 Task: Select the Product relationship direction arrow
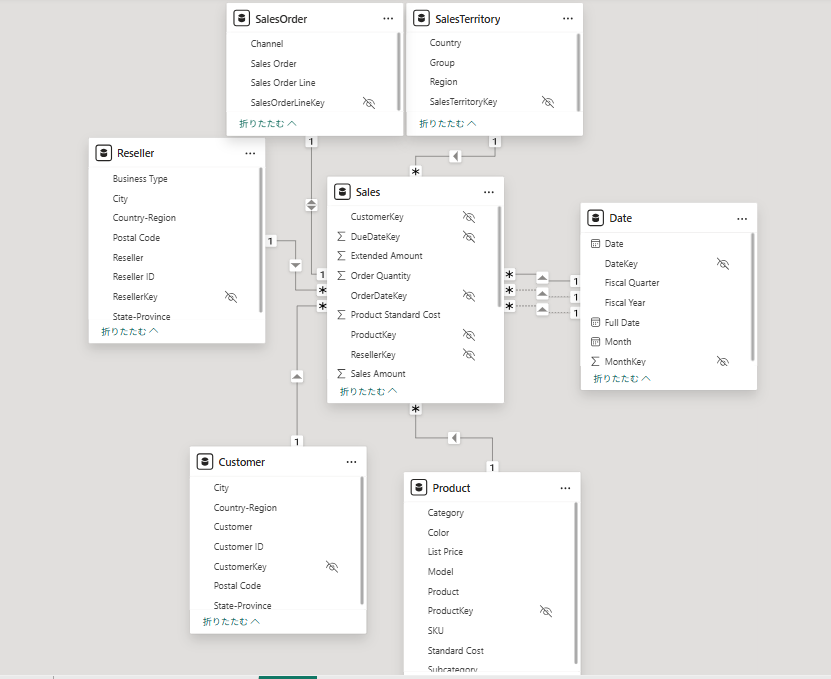[x=454, y=438]
